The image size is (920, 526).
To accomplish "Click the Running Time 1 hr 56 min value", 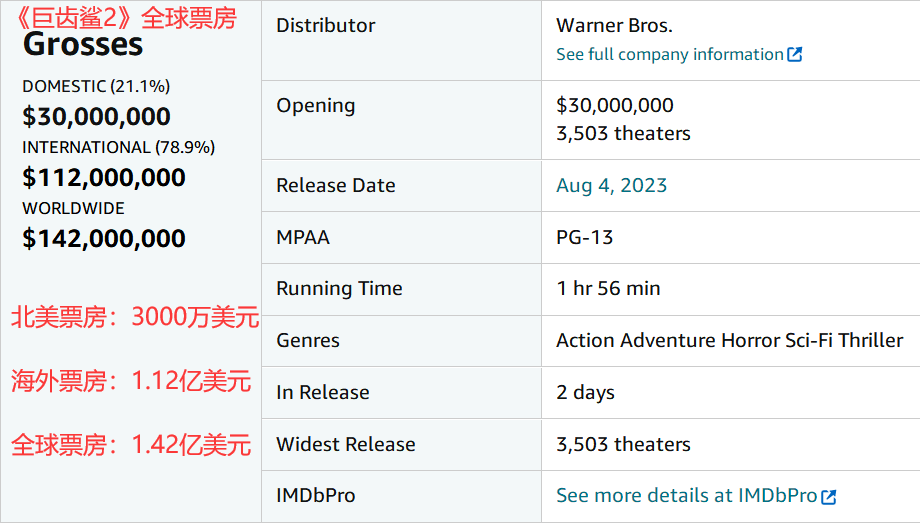I will pyautogui.click(x=608, y=289).
